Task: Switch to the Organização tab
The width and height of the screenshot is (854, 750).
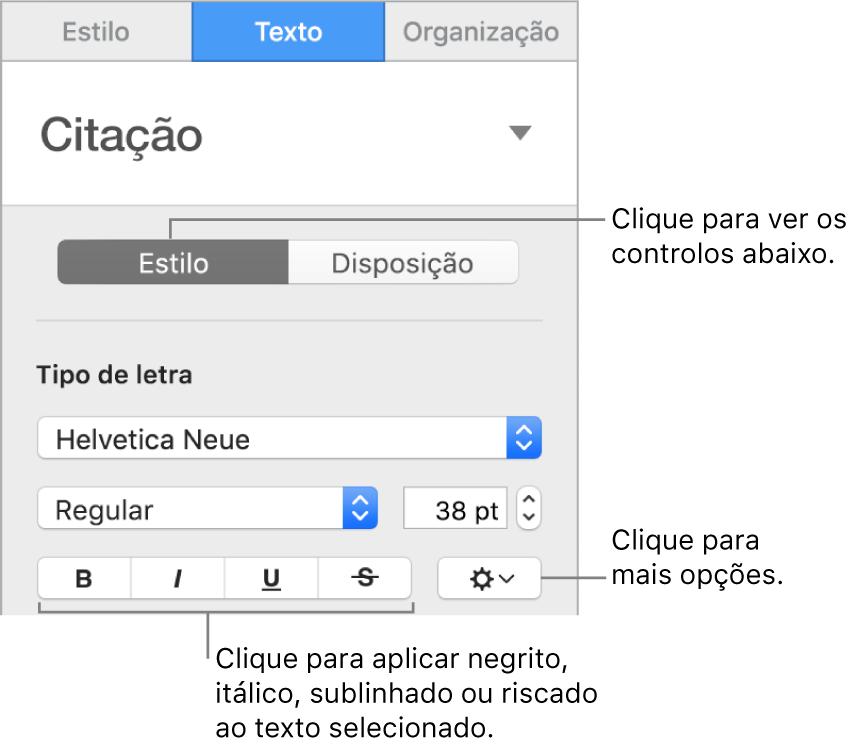Action: click(x=481, y=31)
